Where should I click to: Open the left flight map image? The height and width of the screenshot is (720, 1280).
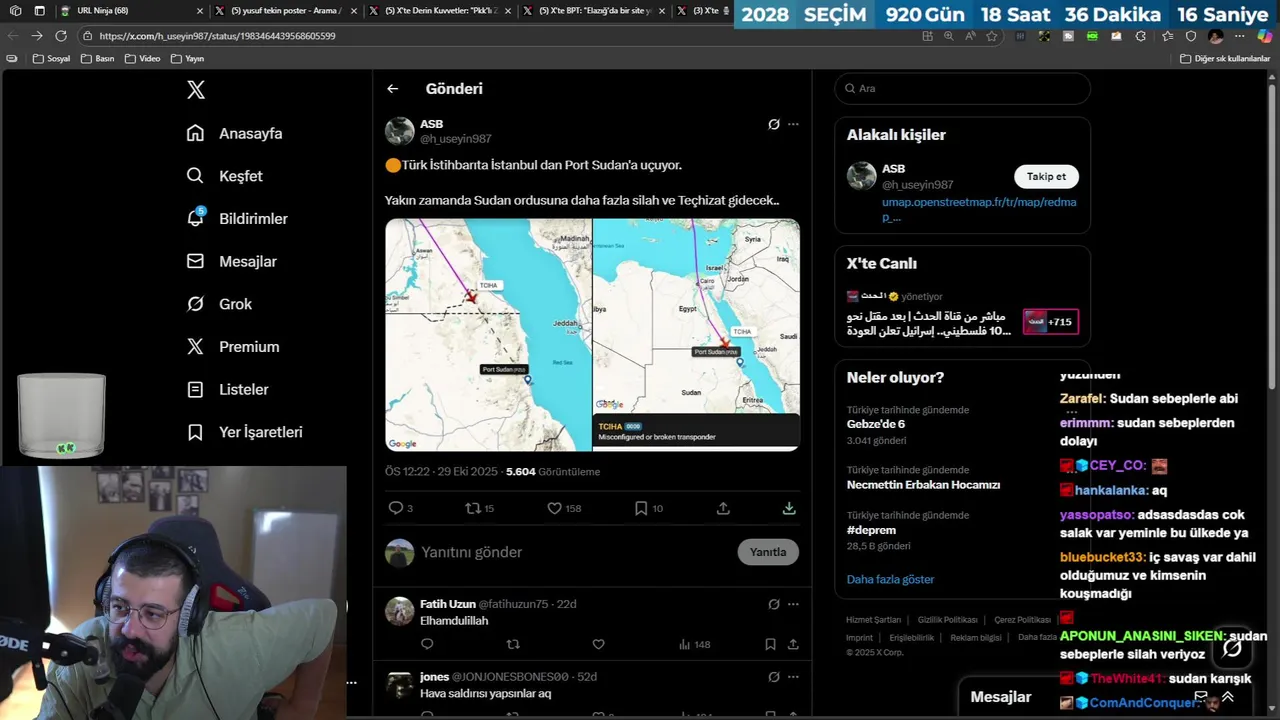click(x=488, y=335)
